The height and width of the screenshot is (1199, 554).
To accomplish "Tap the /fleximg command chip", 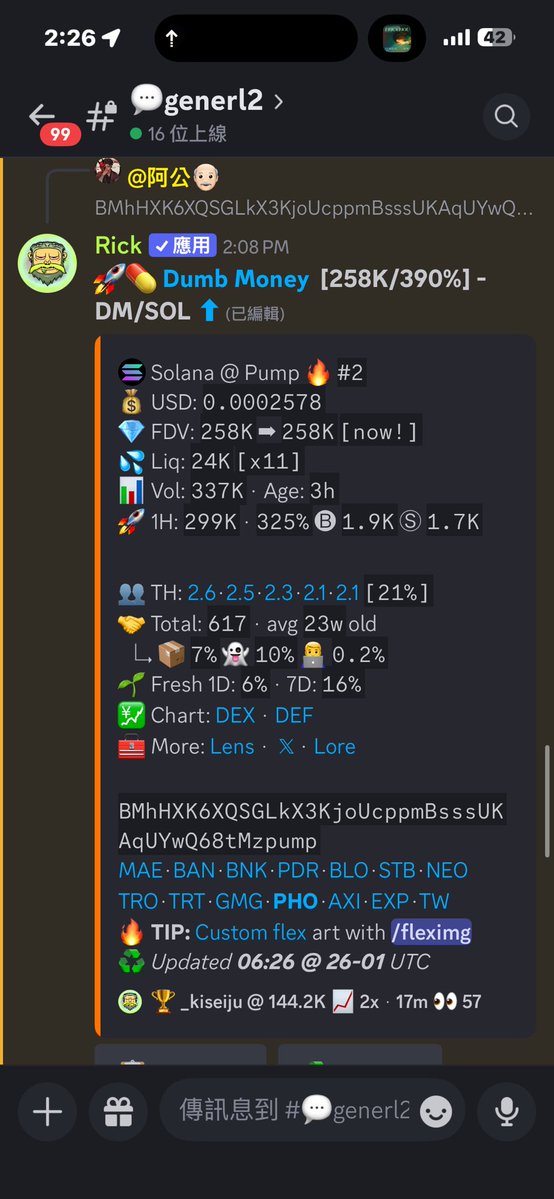I will tap(431, 932).
